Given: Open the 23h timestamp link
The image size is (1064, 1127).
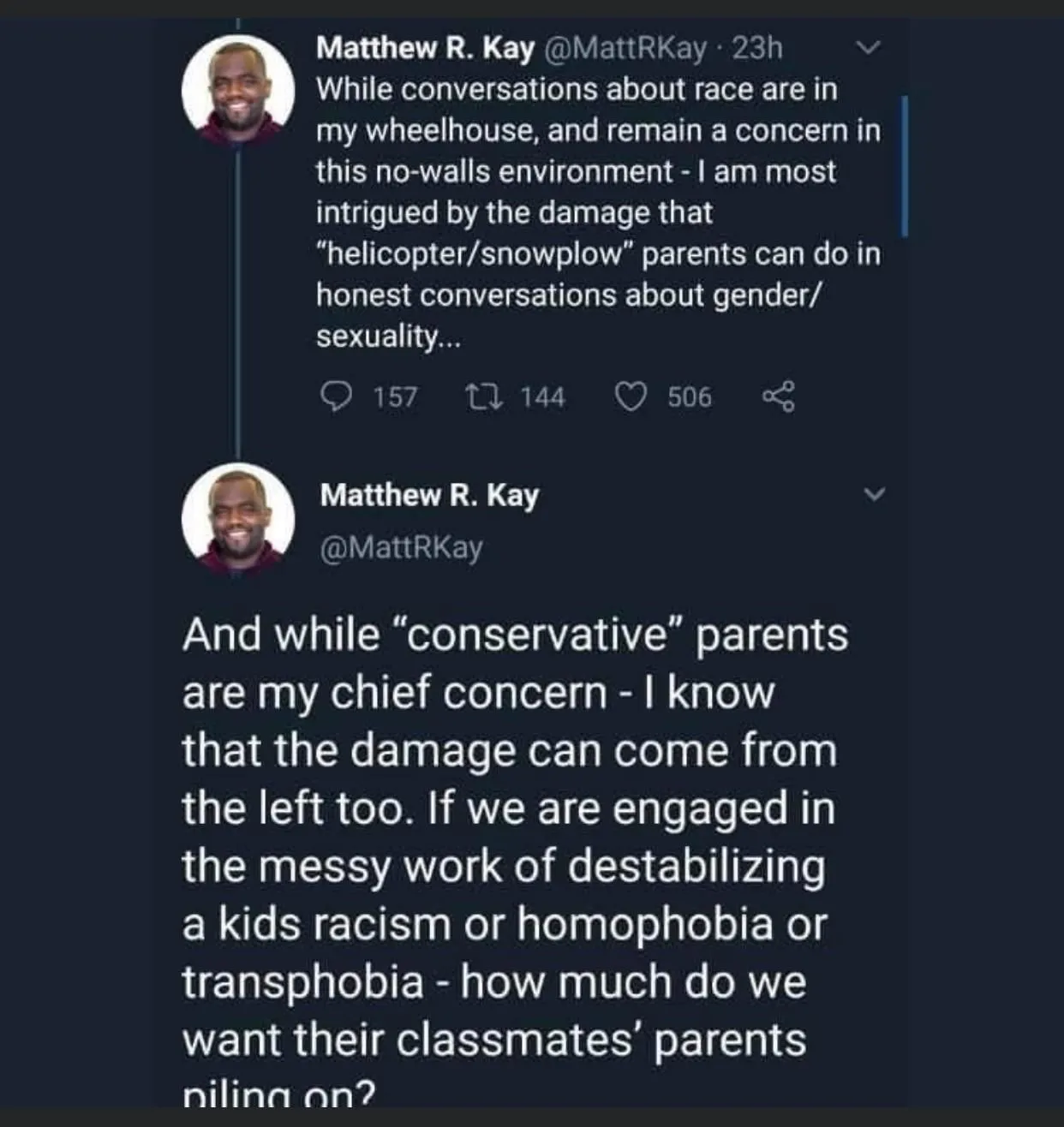Looking at the screenshot, I should [x=758, y=49].
